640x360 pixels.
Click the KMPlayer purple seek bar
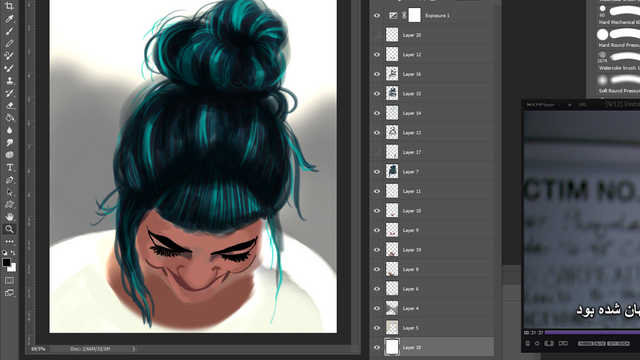point(592,333)
